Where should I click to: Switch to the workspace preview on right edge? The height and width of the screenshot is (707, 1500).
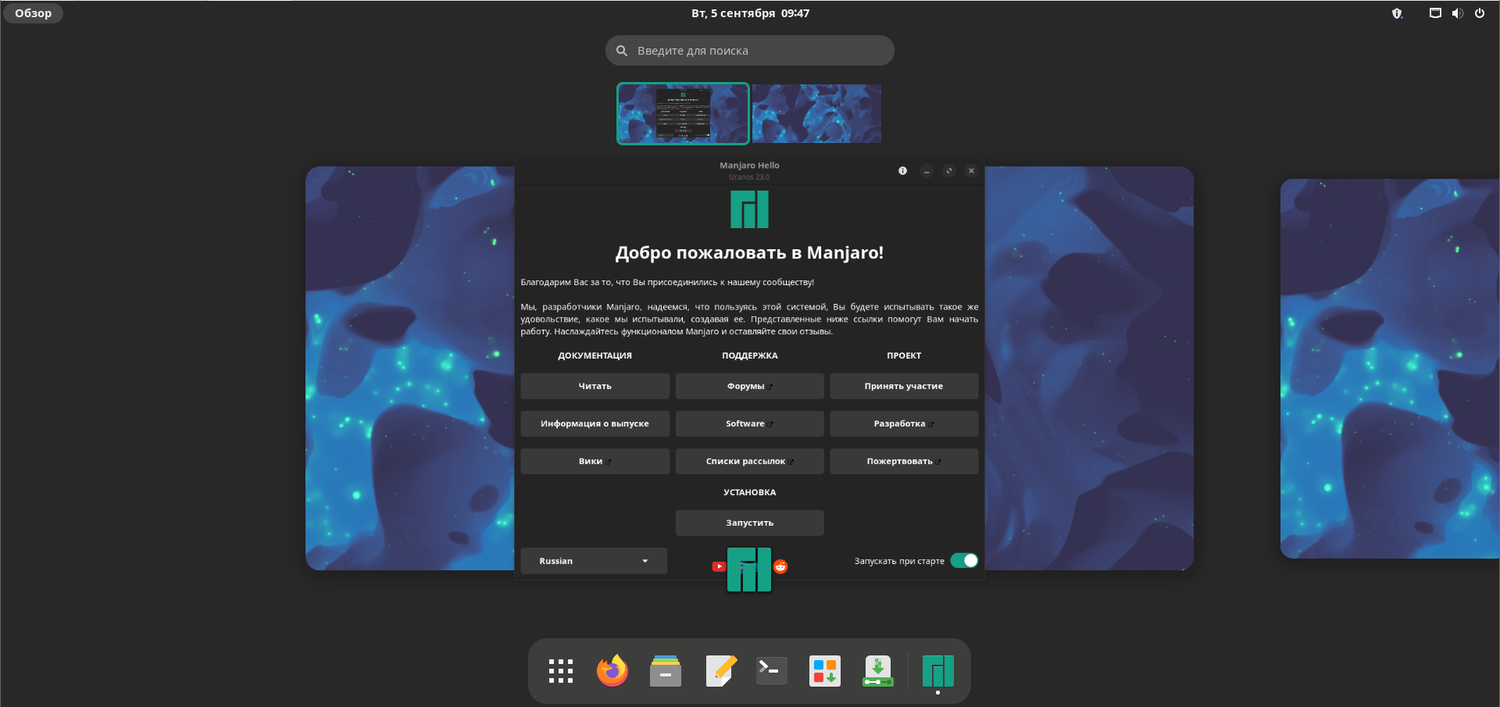[1390, 369]
